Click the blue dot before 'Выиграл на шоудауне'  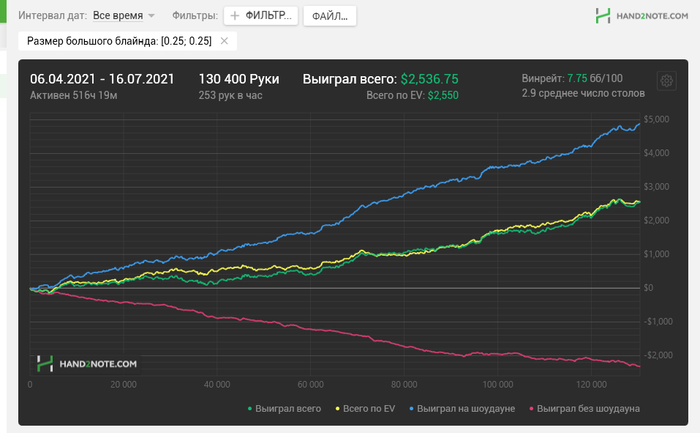click(x=412, y=408)
